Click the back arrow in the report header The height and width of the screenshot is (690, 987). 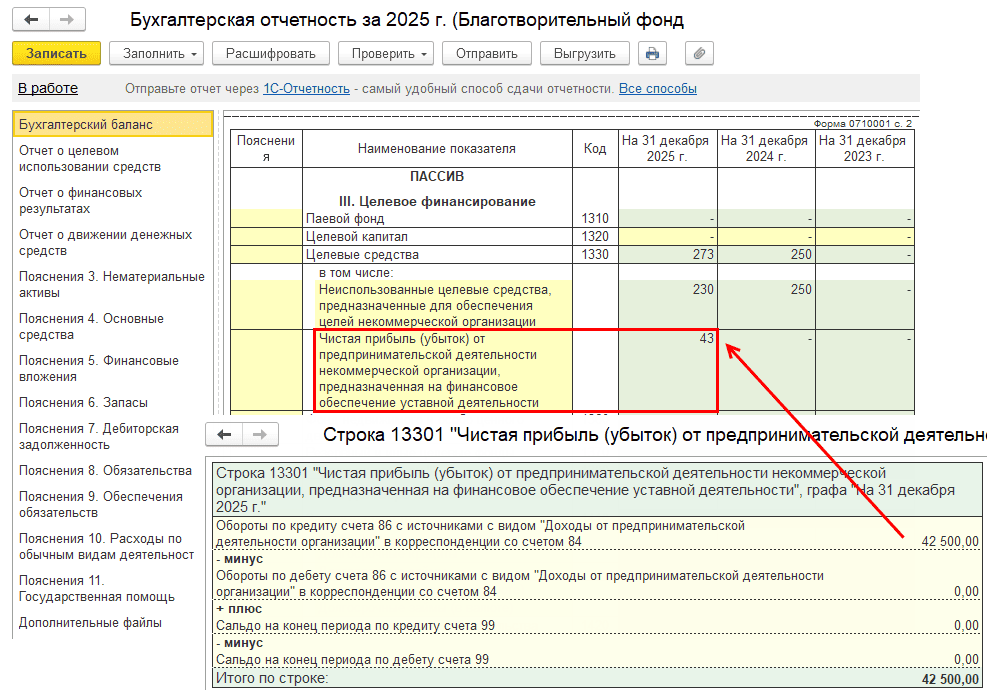(32, 20)
